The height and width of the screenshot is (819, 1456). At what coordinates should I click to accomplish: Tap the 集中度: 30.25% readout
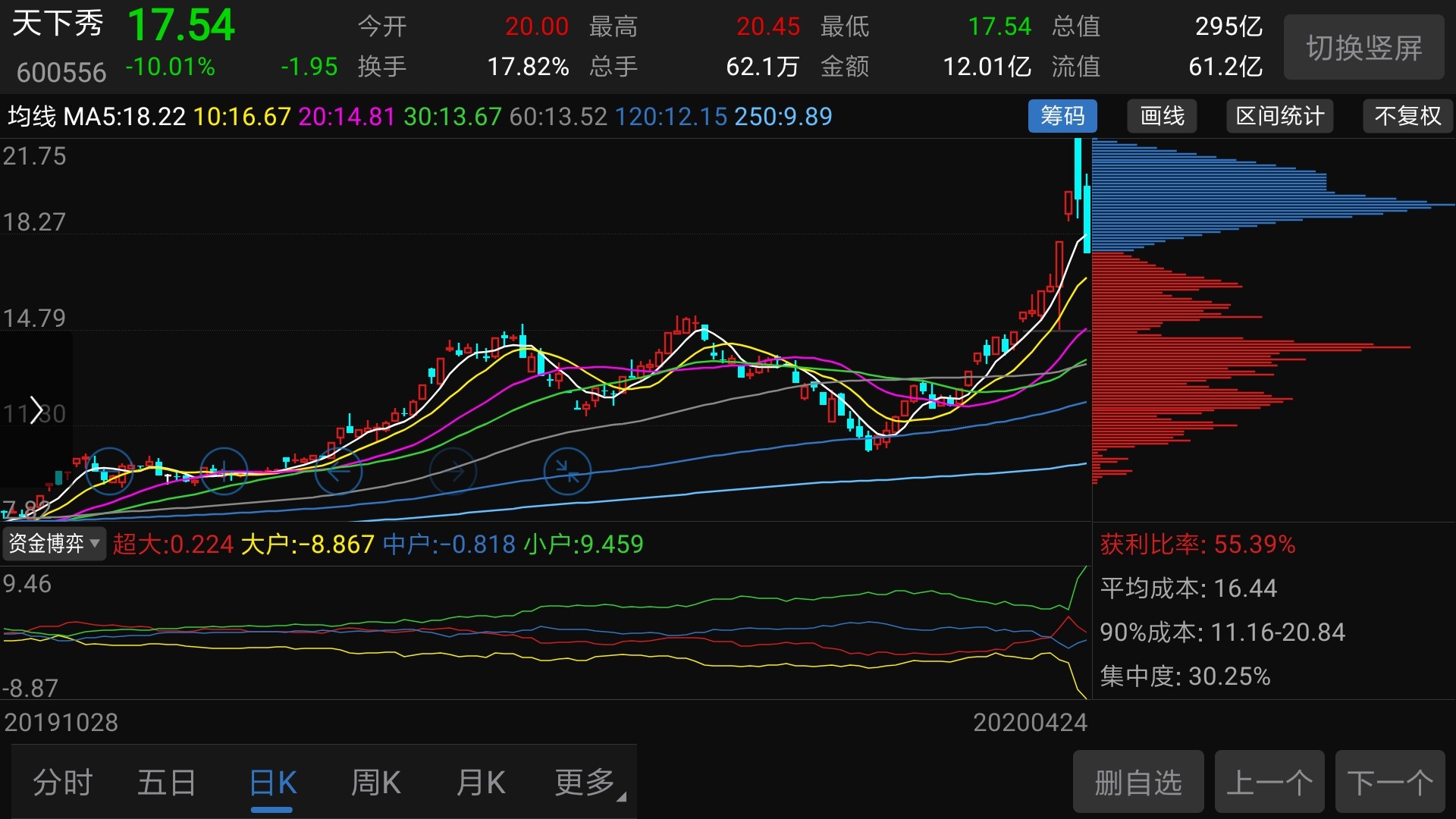point(1185,676)
